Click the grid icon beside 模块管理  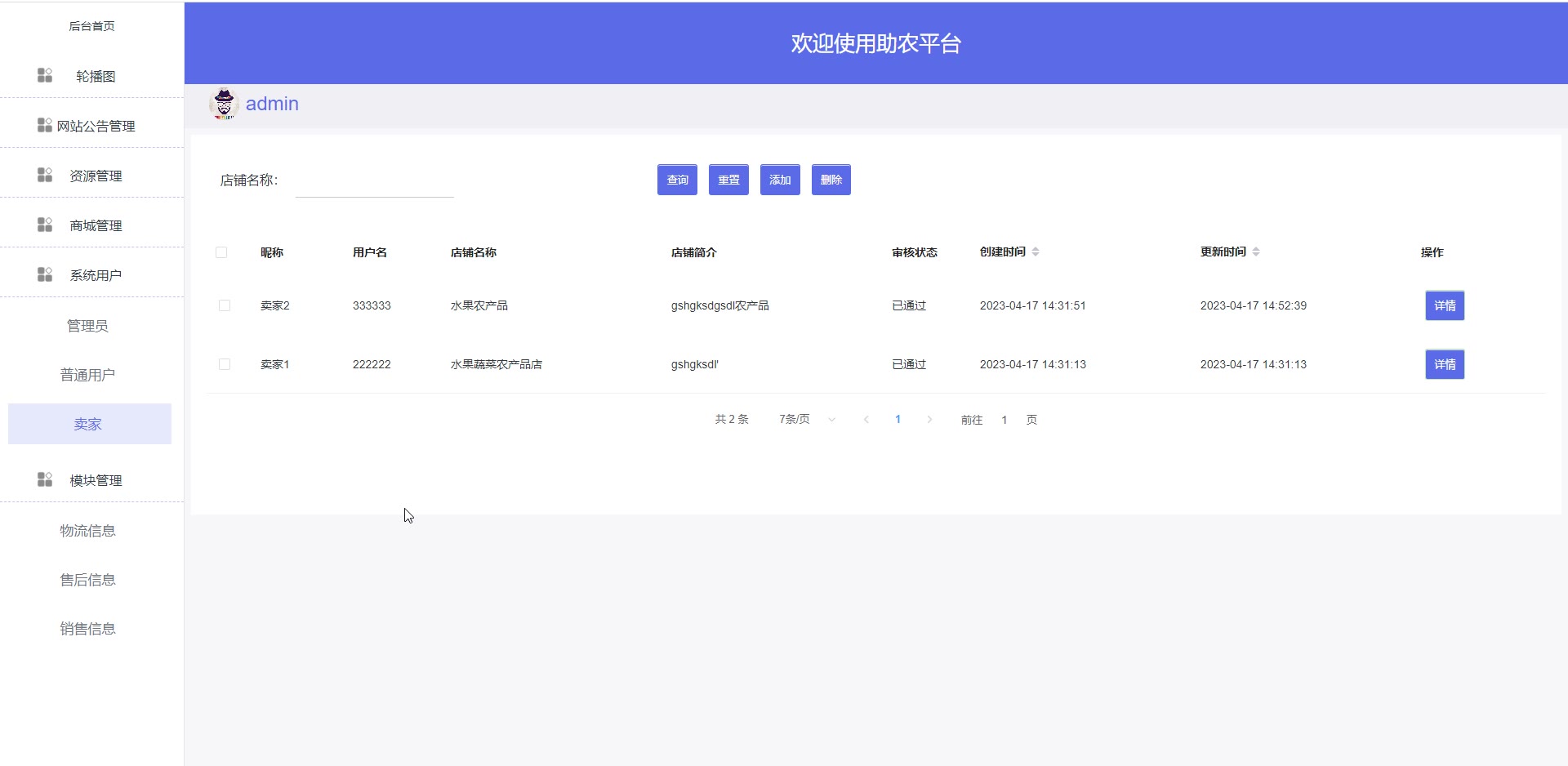[45, 479]
